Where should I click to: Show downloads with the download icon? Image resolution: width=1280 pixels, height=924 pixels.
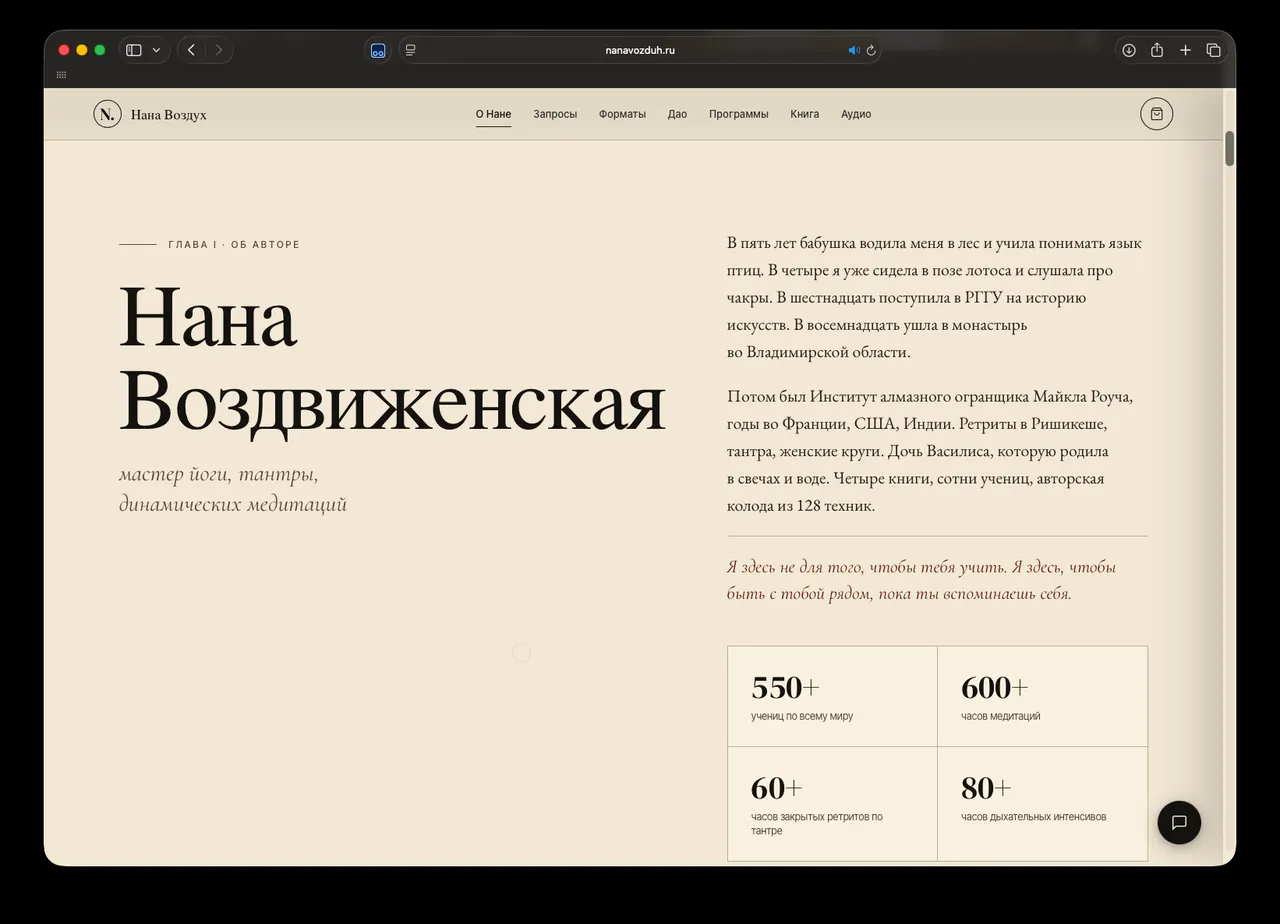1129,50
